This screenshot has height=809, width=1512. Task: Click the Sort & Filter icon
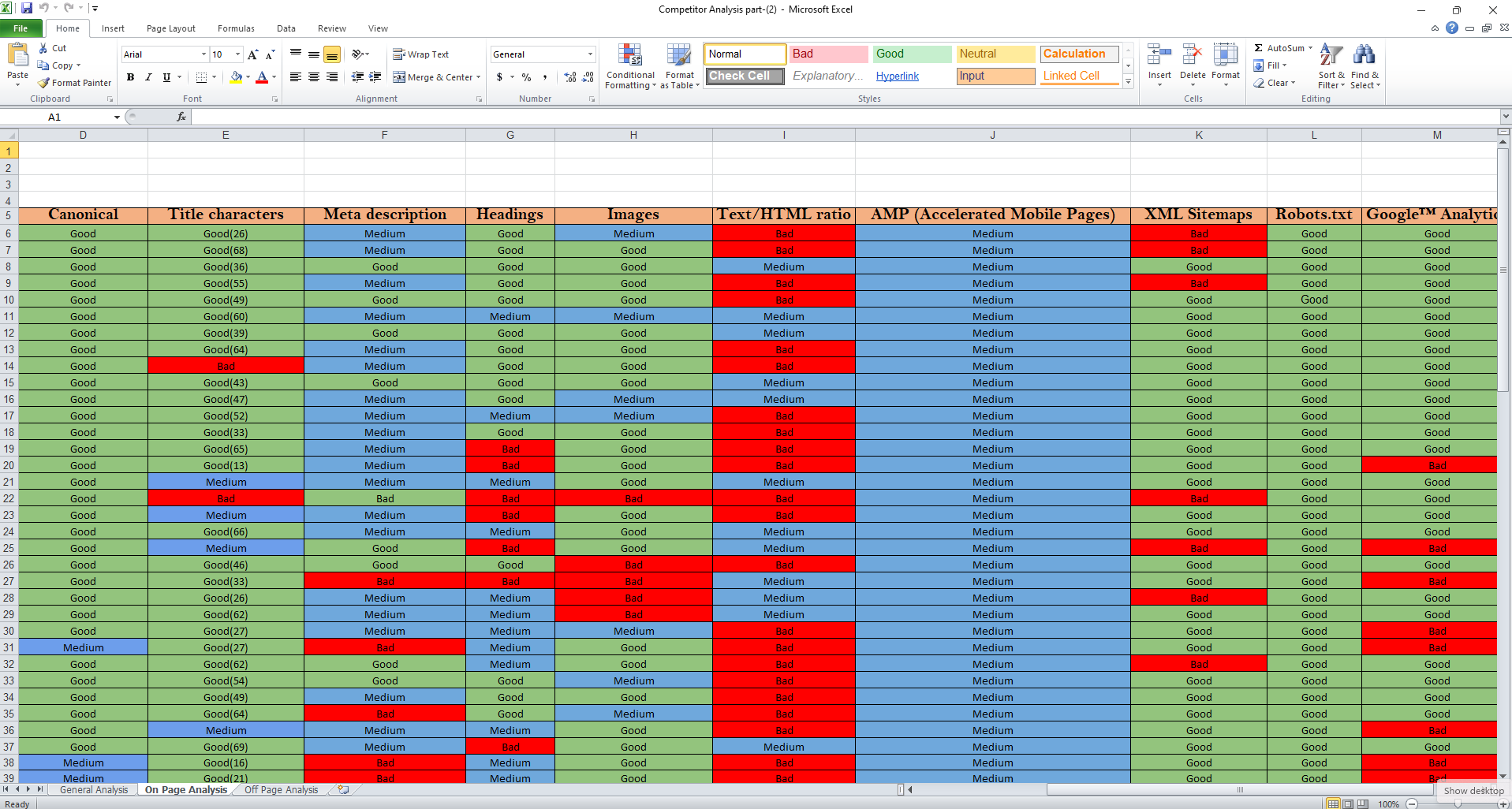(1331, 55)
